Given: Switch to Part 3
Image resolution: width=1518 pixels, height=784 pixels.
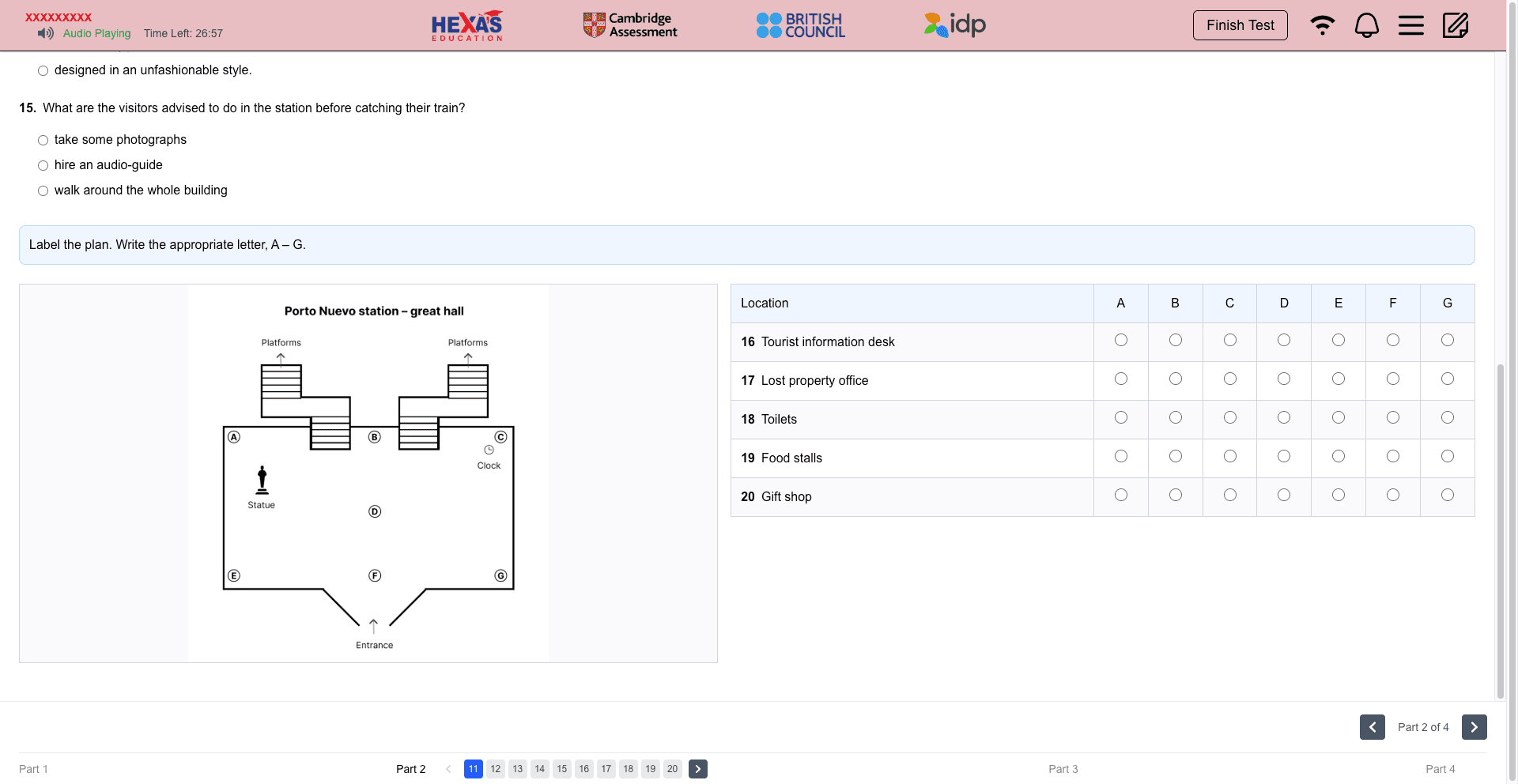Looking at the screenshot, I should (x=1063, y=768).
